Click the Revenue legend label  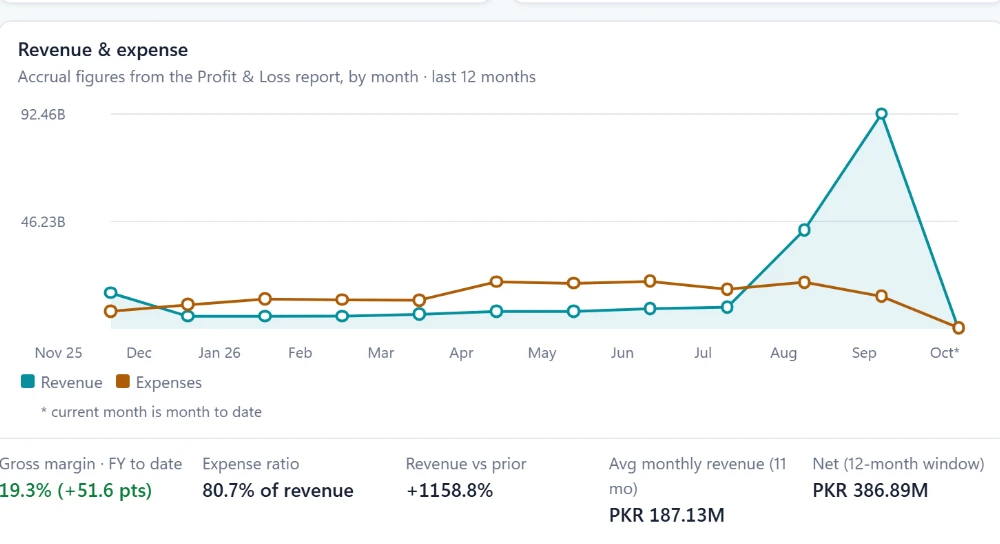click(x=71, y=383)
